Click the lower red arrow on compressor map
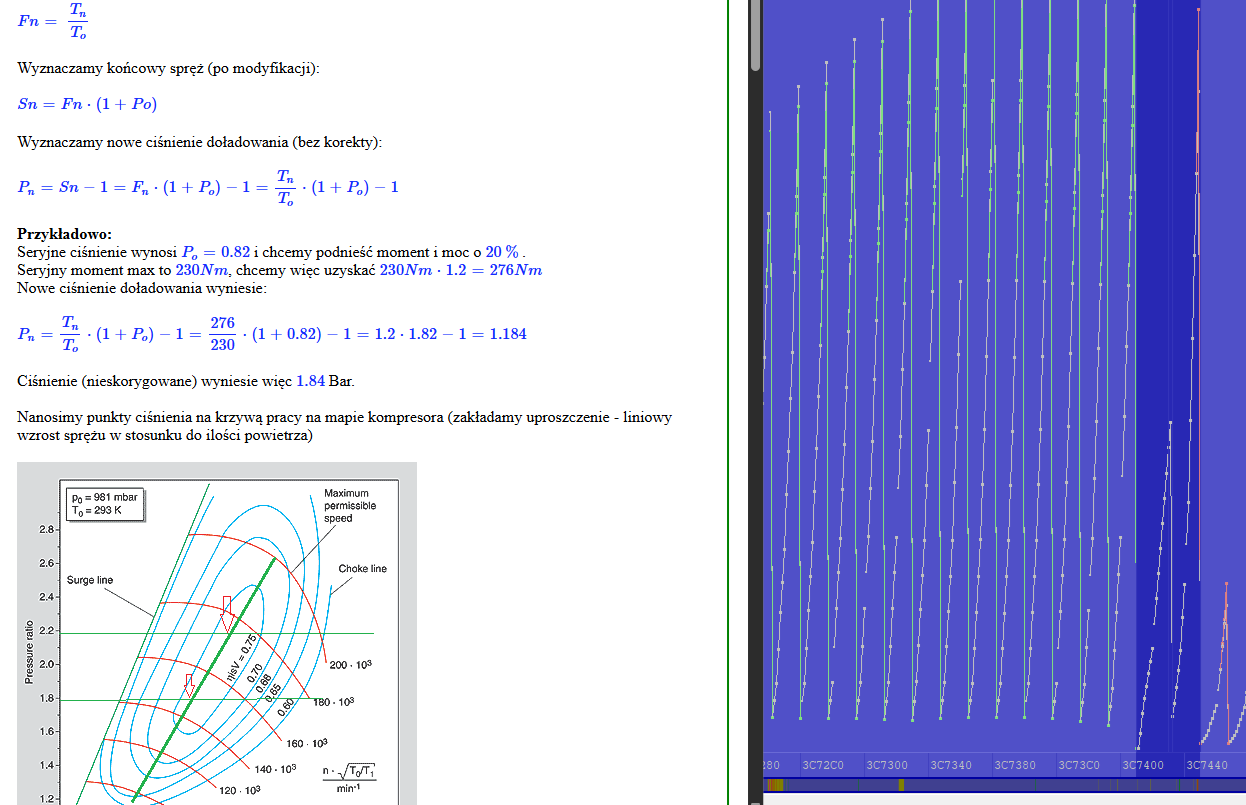This screenshot has height=805, width=1246. pos(189,685)
